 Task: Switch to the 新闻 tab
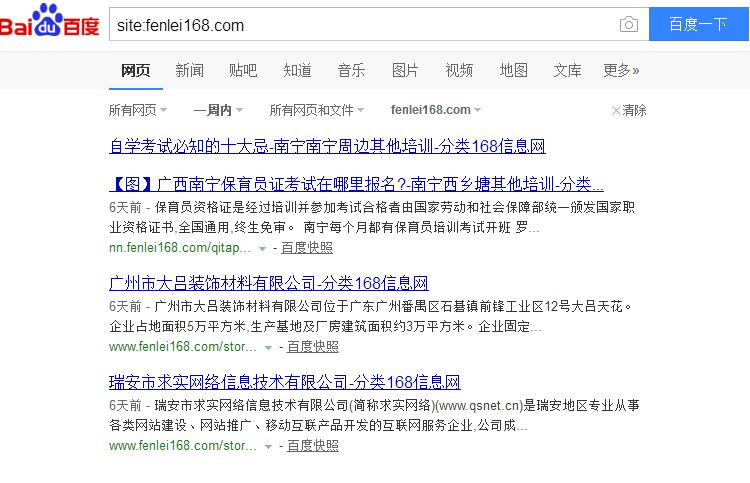(x=189, y=71)
